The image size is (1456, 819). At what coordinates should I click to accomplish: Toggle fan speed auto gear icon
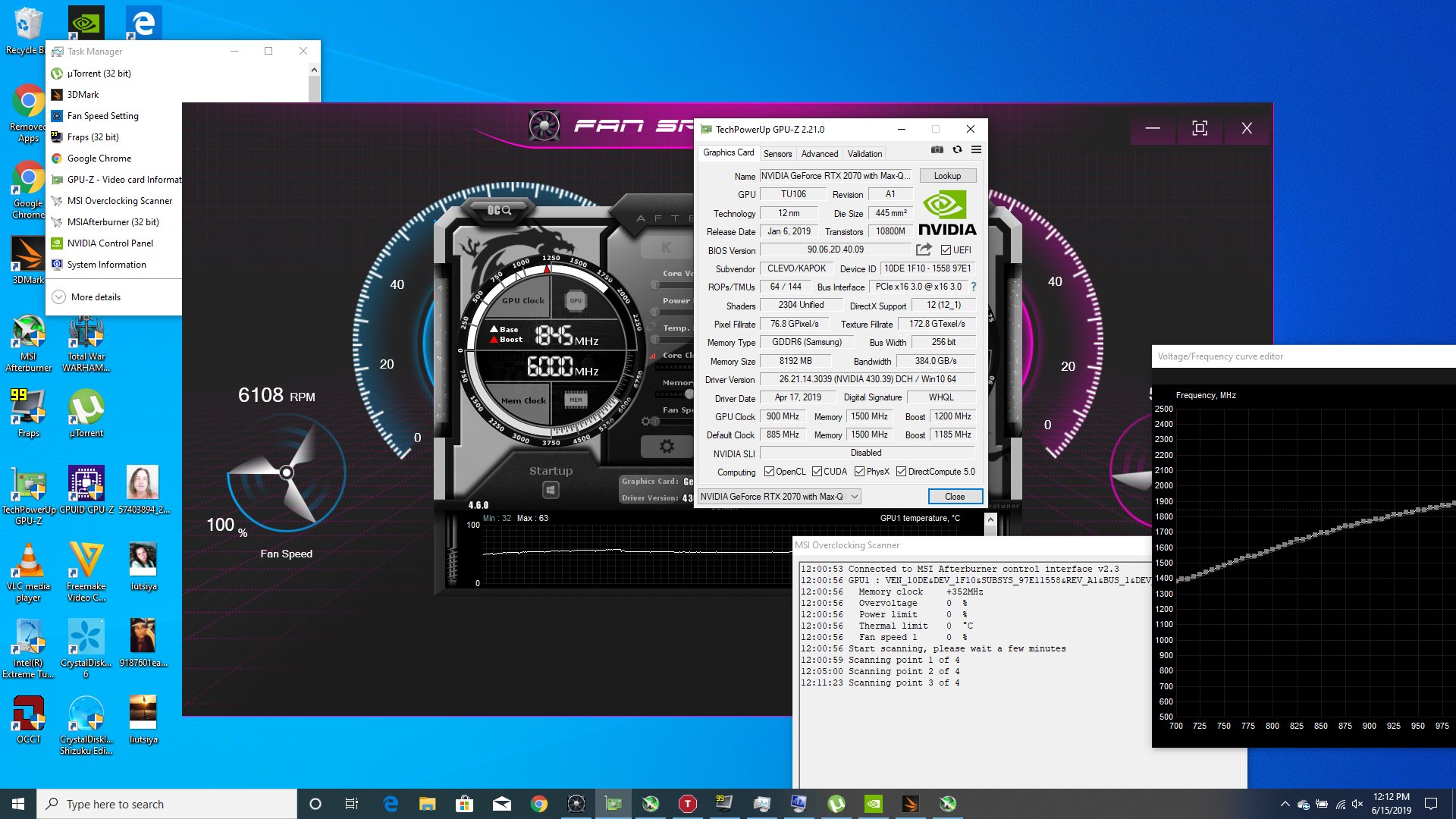[x=645, y=421]
